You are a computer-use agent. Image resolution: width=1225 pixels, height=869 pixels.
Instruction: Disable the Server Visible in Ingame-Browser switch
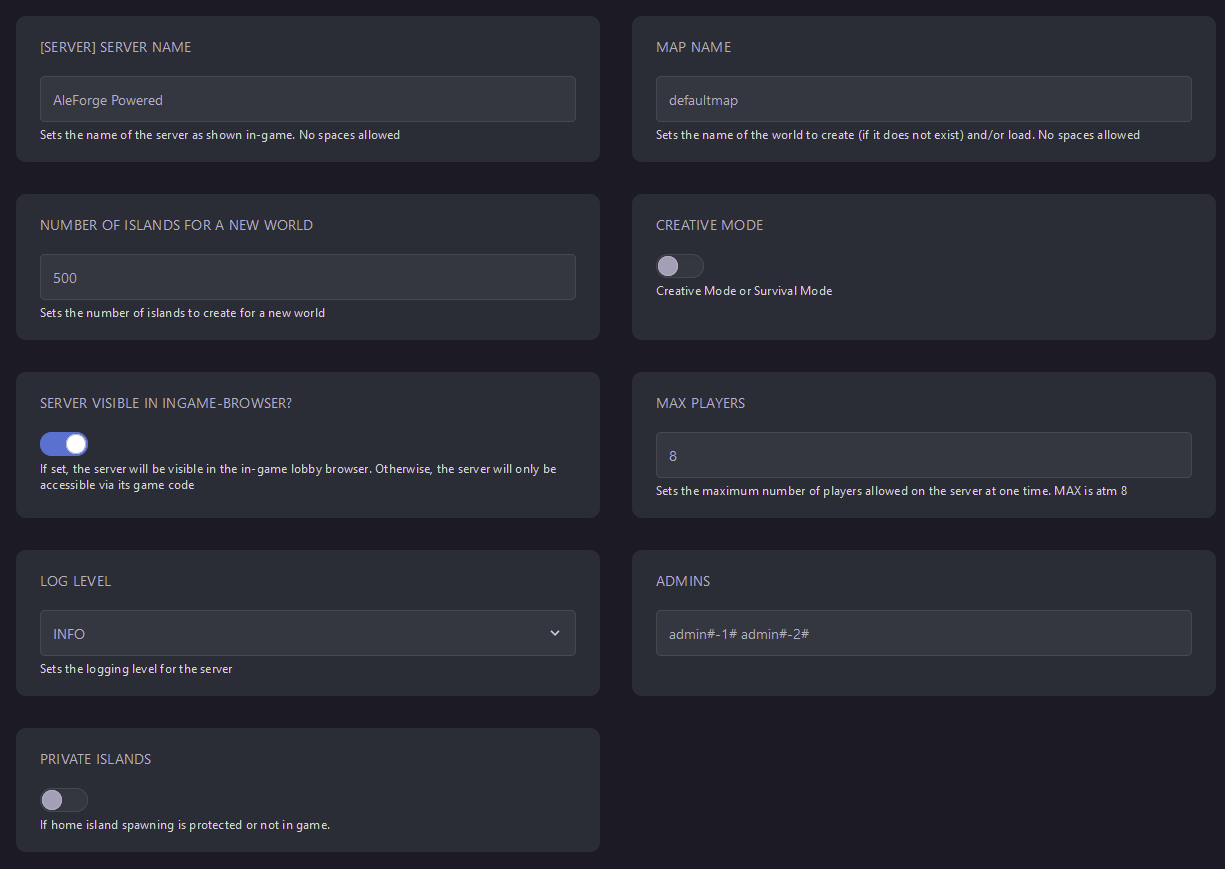(x=64, y=444)
